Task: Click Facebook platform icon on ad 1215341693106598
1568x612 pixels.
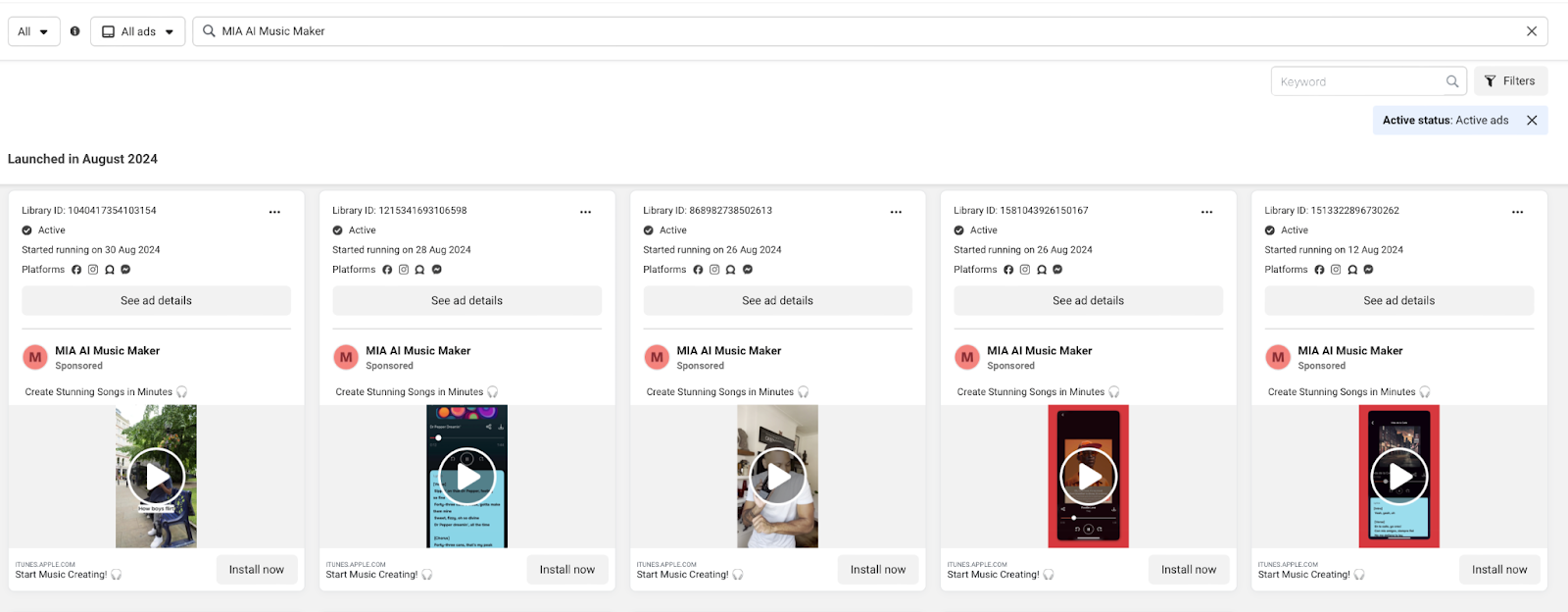Action: pyautogui.click(x=387, y=270)
